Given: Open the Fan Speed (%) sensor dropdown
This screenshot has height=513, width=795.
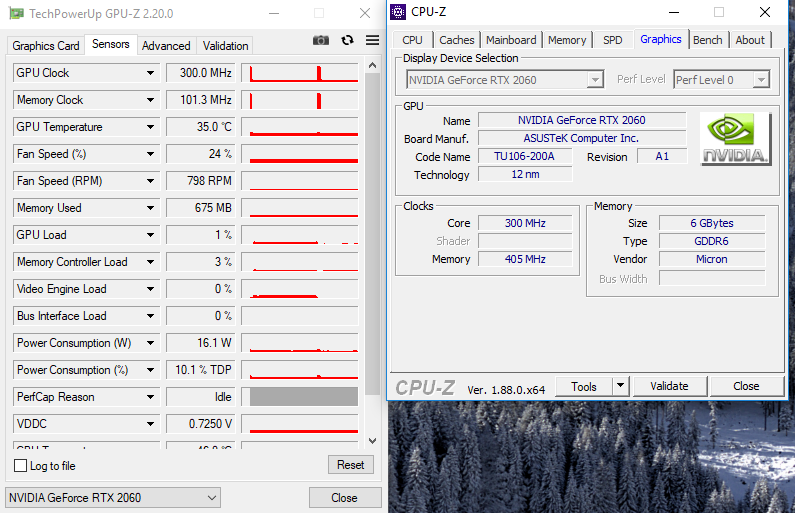Looking at the screenshot, I should [150, 154].
